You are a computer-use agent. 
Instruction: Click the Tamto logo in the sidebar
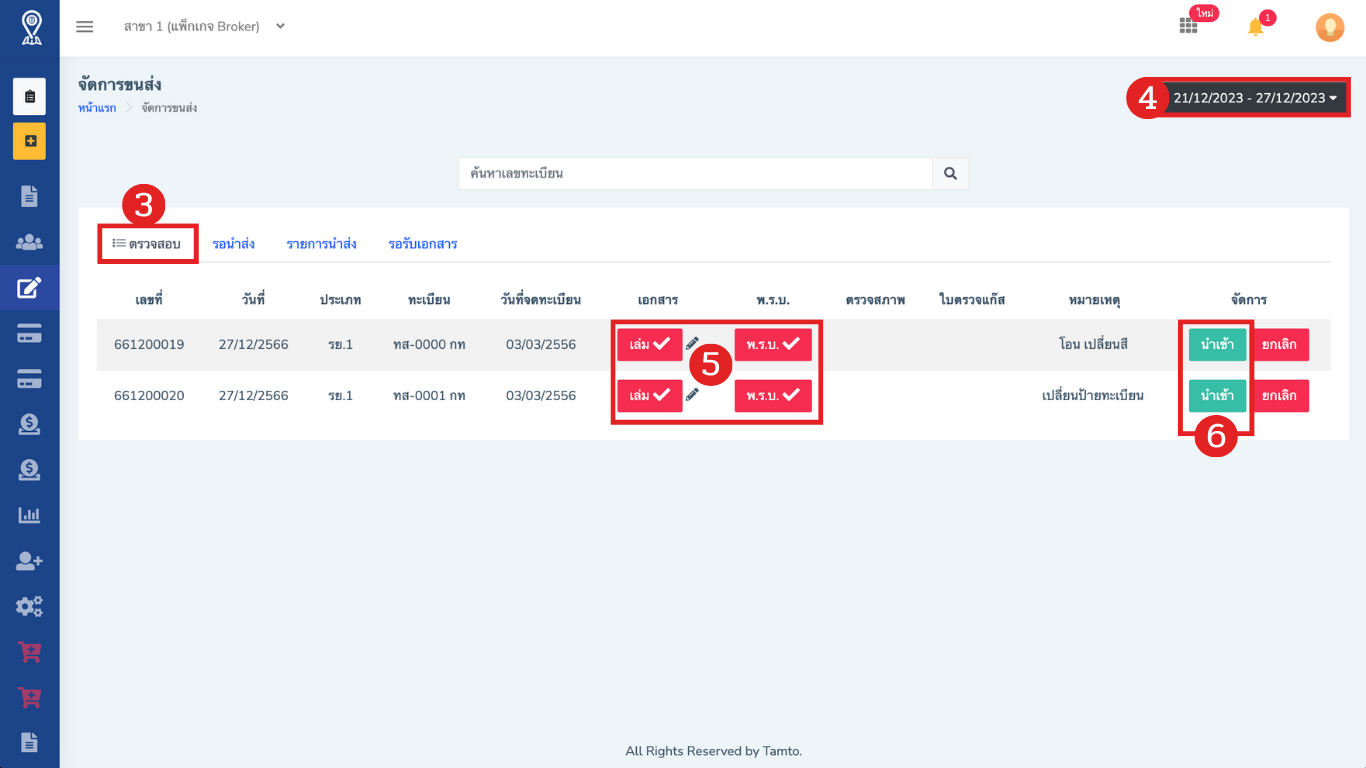pyautogui.click(x=31, y=27)
